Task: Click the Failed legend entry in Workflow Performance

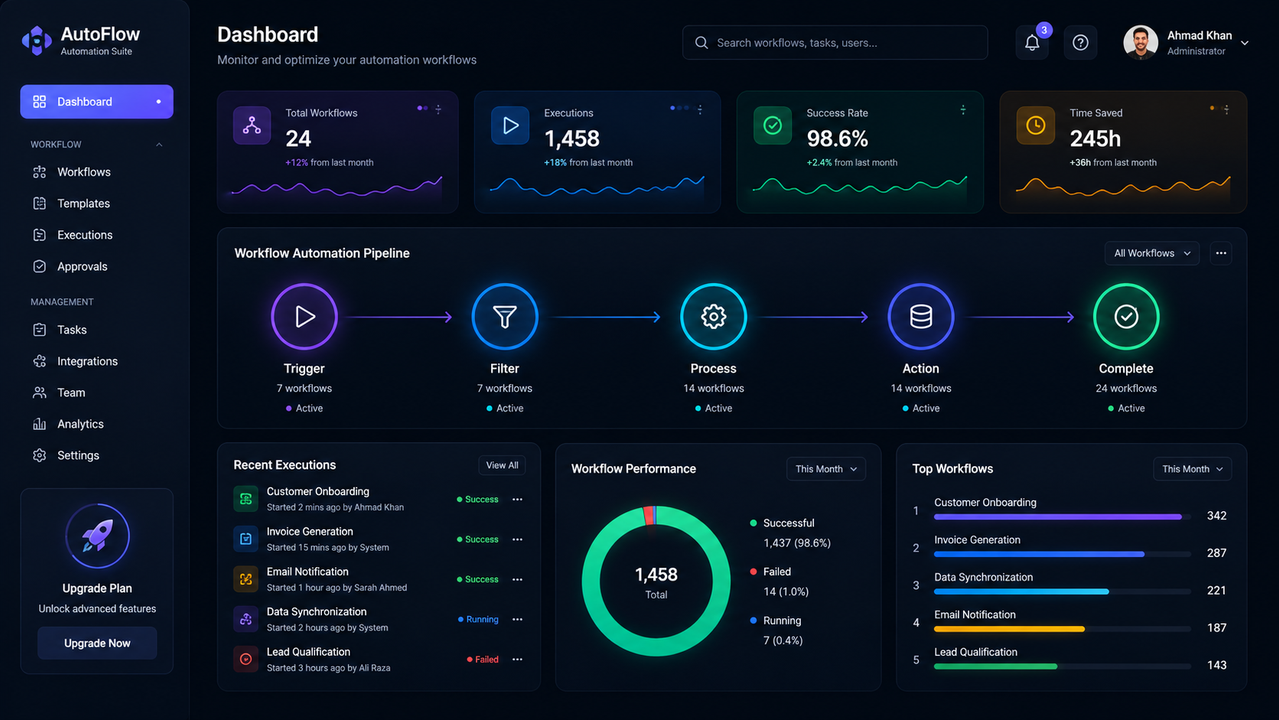Action: (x=780, y=582)
